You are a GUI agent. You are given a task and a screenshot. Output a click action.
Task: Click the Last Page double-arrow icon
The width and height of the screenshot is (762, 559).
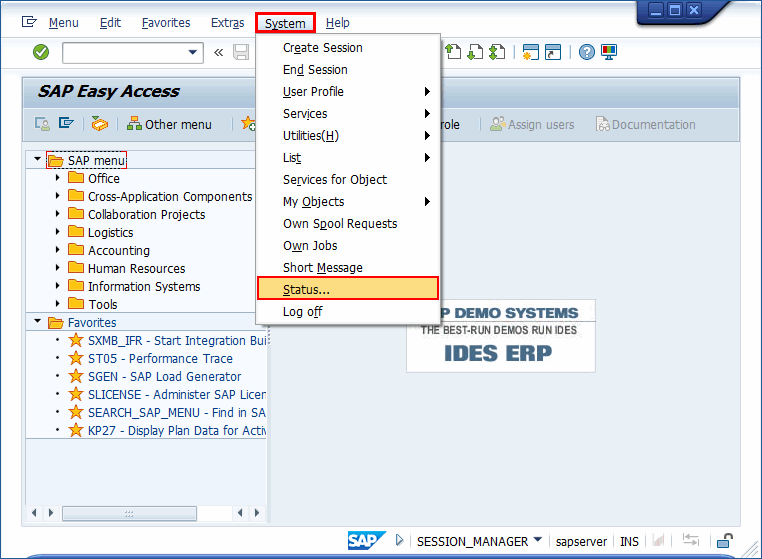click(497, 52)
